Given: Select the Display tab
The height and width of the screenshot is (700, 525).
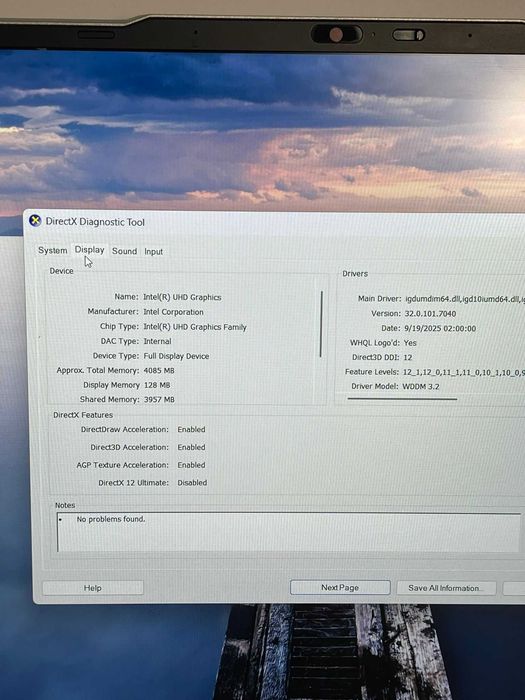Looking at the screenshot, I should (89, 250).
